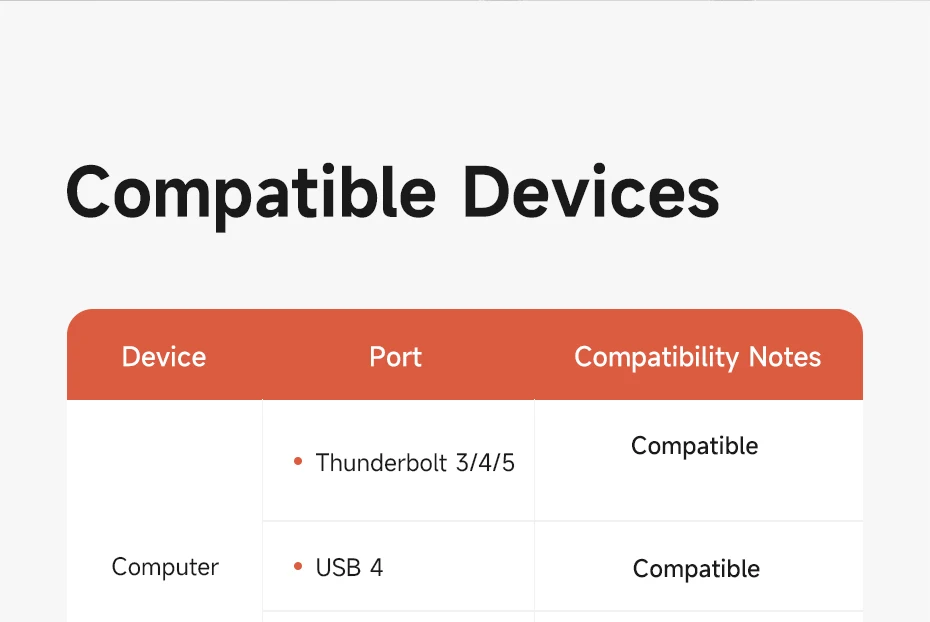Screen dimensions: 930x622
Task: Click the word USB in the port list
Action: coord(338,567)
